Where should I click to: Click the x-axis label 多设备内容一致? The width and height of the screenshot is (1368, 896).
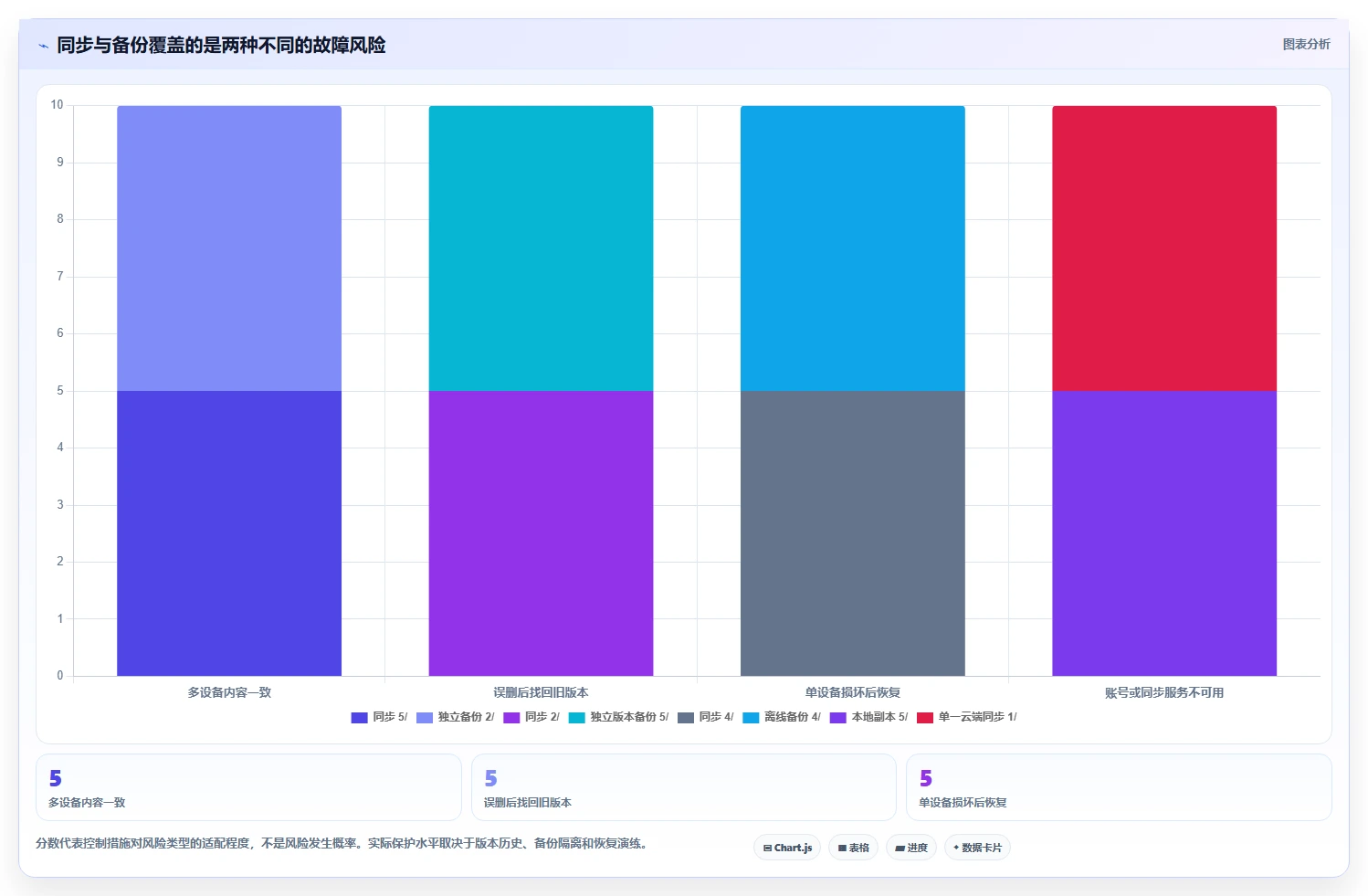(x=229, y=692)
